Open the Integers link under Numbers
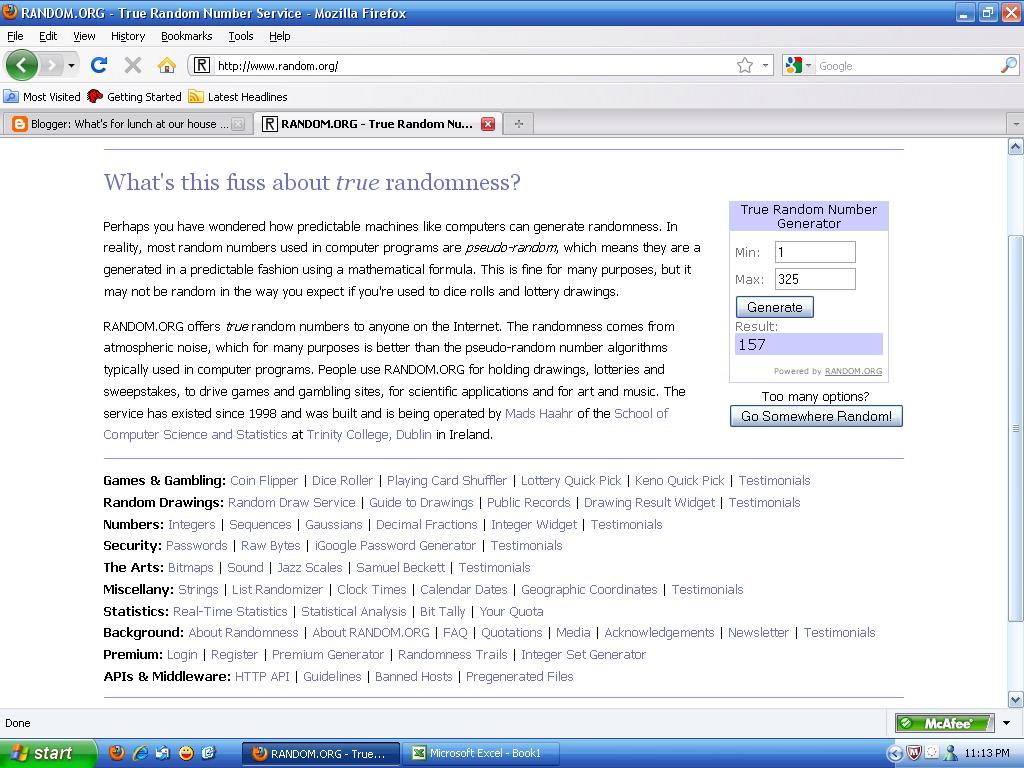Viewport: 1024px width, 768px height. (191, 524)
